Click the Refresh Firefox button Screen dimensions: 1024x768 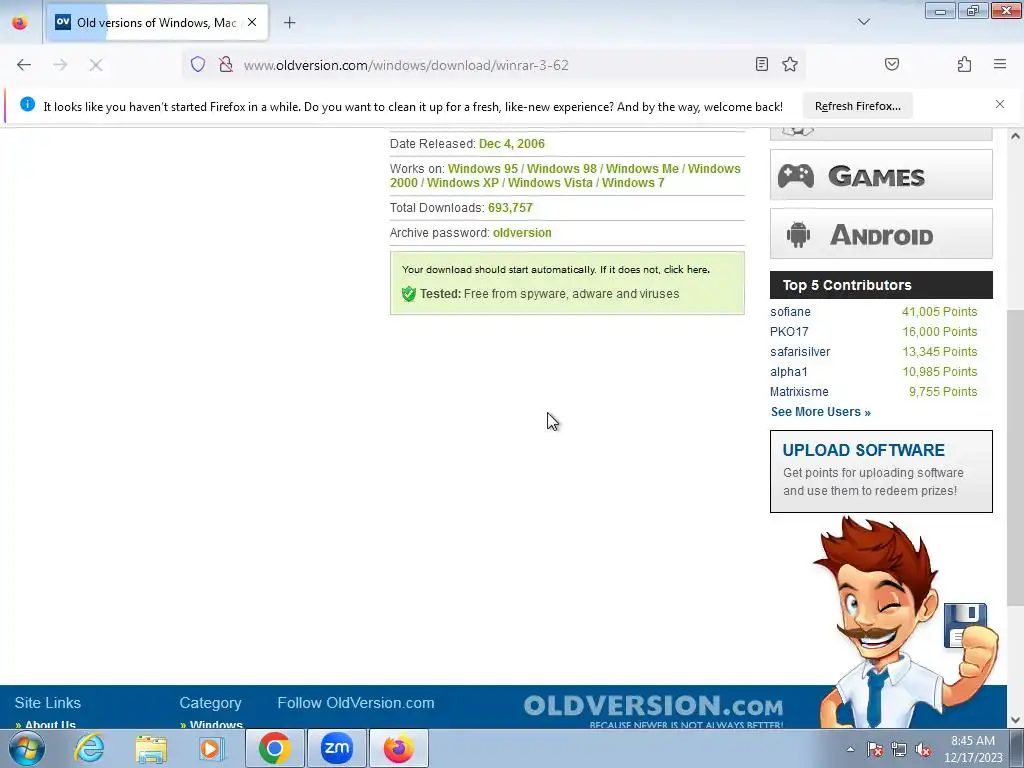(x=857, y=106)
